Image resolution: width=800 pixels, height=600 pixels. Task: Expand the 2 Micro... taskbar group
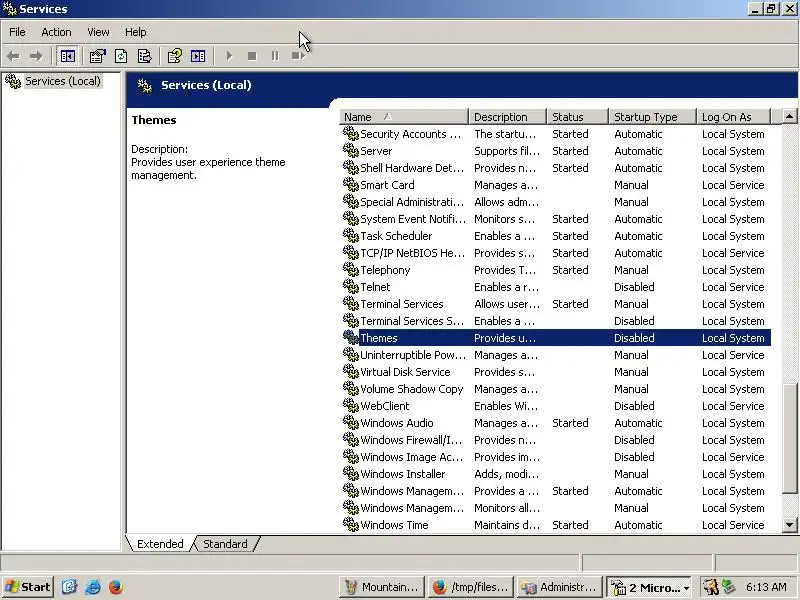click(649, 587)
